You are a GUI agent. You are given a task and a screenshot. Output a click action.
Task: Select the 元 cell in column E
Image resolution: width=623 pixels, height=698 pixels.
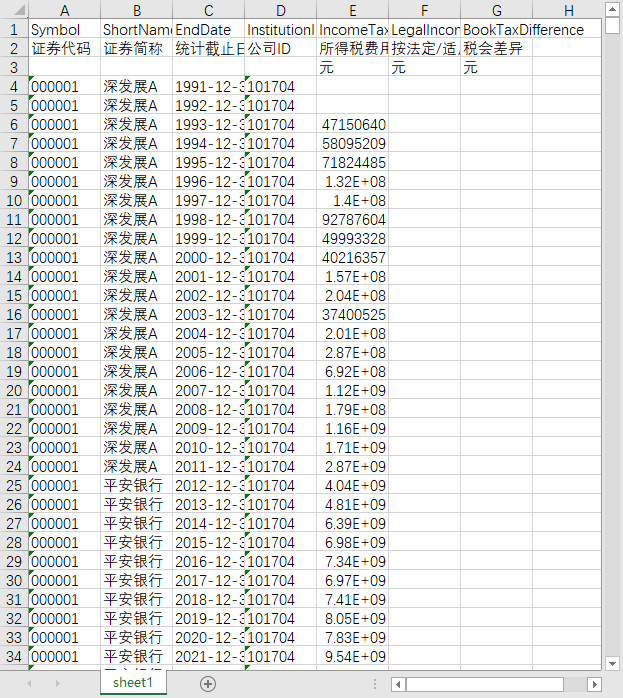click(x=353, y=67)
